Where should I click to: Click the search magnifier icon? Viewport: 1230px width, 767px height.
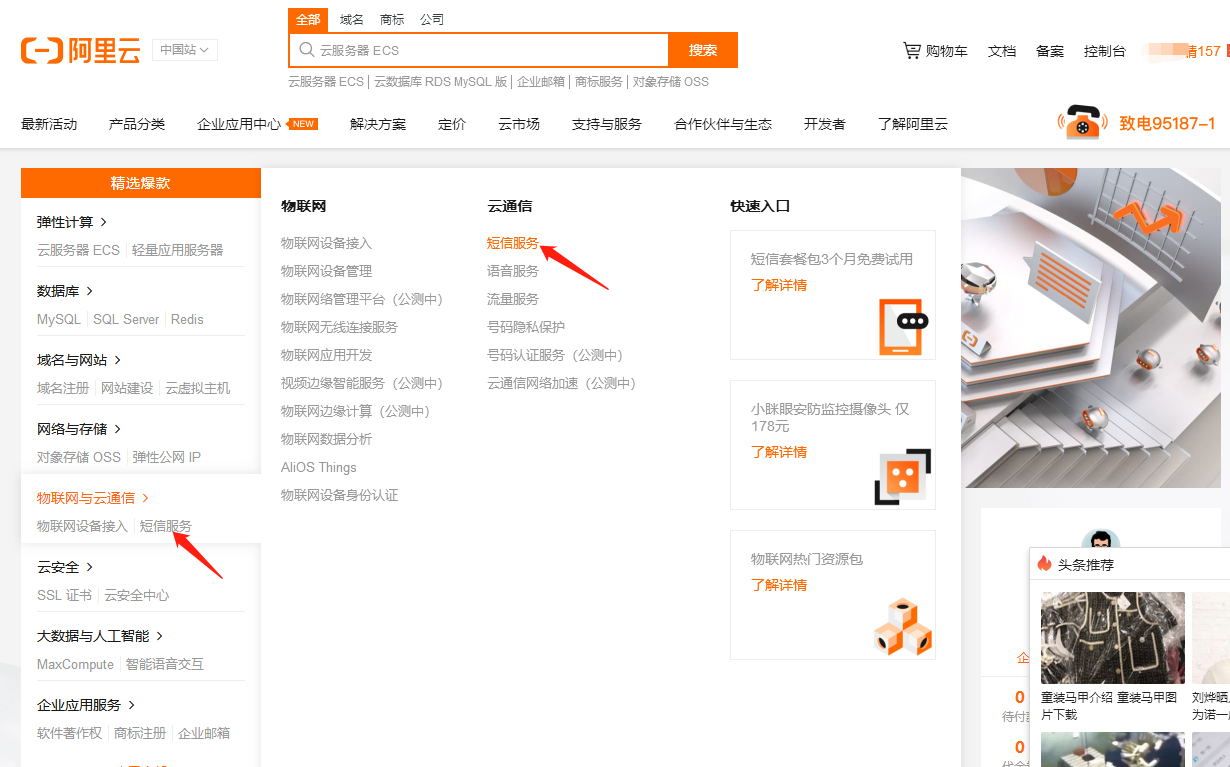pyautogui.click(x=307, y=50)
